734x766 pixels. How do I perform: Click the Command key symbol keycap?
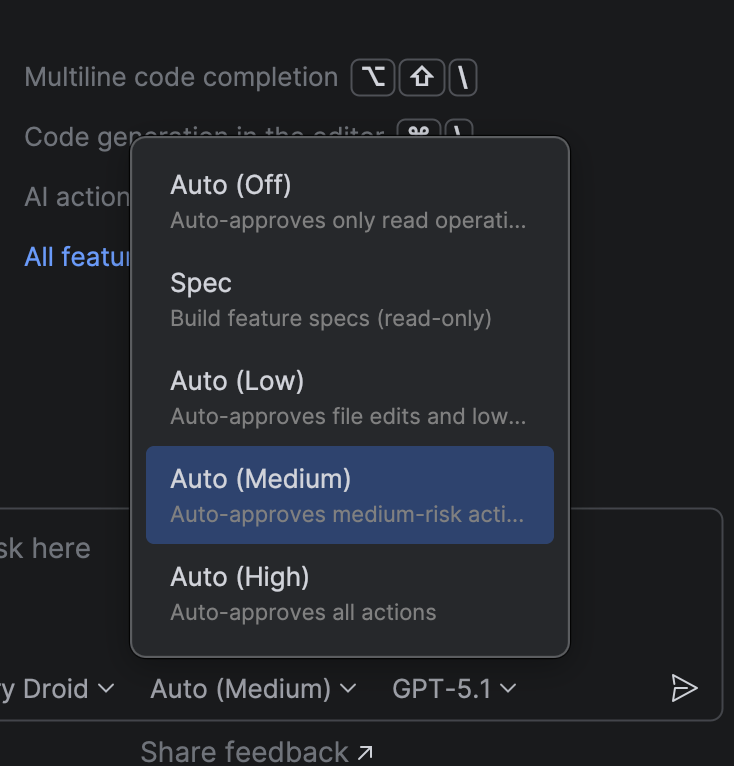(x=419, y=129)
